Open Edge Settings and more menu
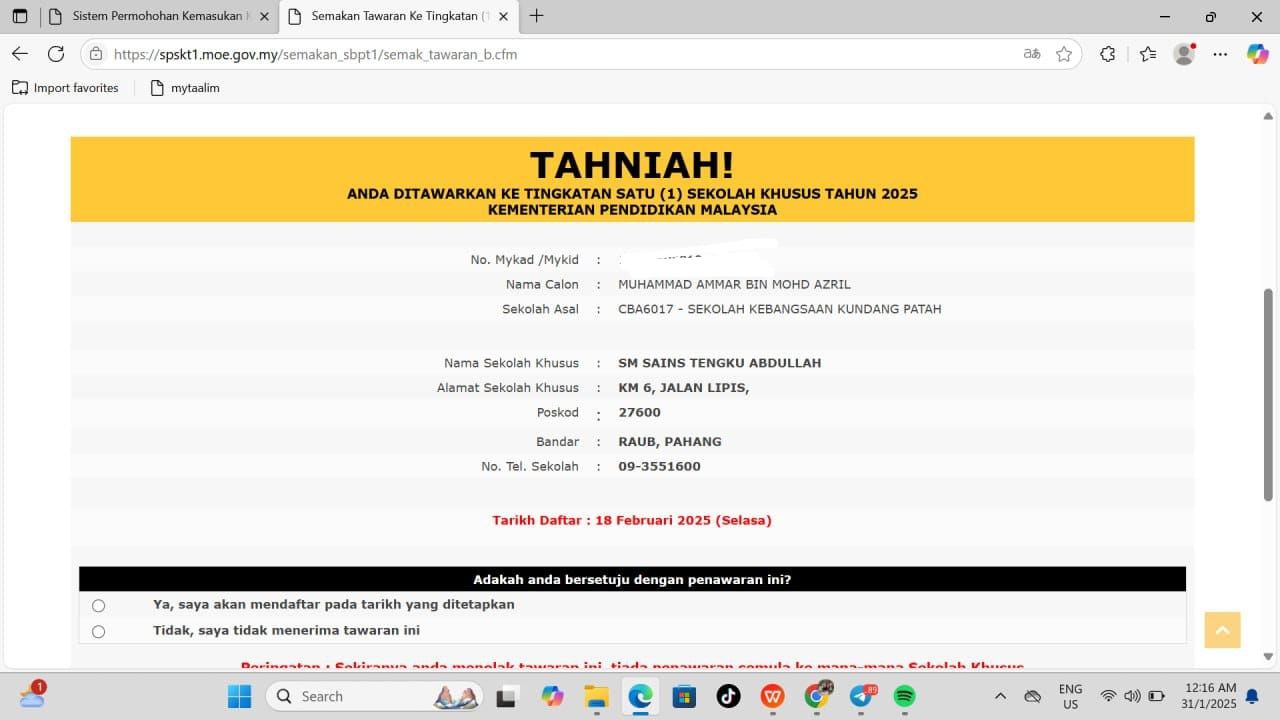This screenshot has height=720, width=1280. tap(1220, 54)
